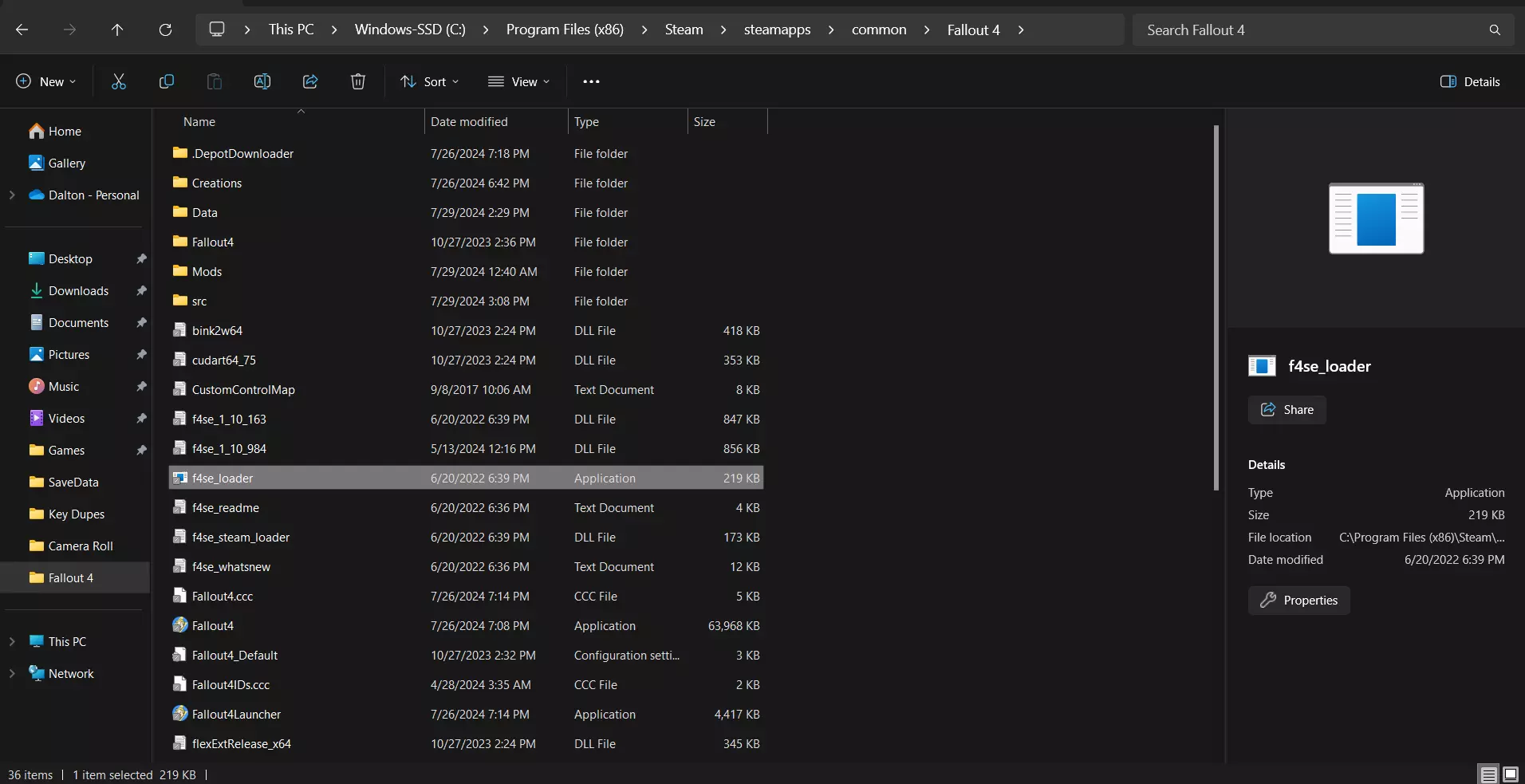Image resolution: width=1525 pixels, height=784 pixels.
Task: Select the f4se_whatsnew text document
Action: pos(466,566)
